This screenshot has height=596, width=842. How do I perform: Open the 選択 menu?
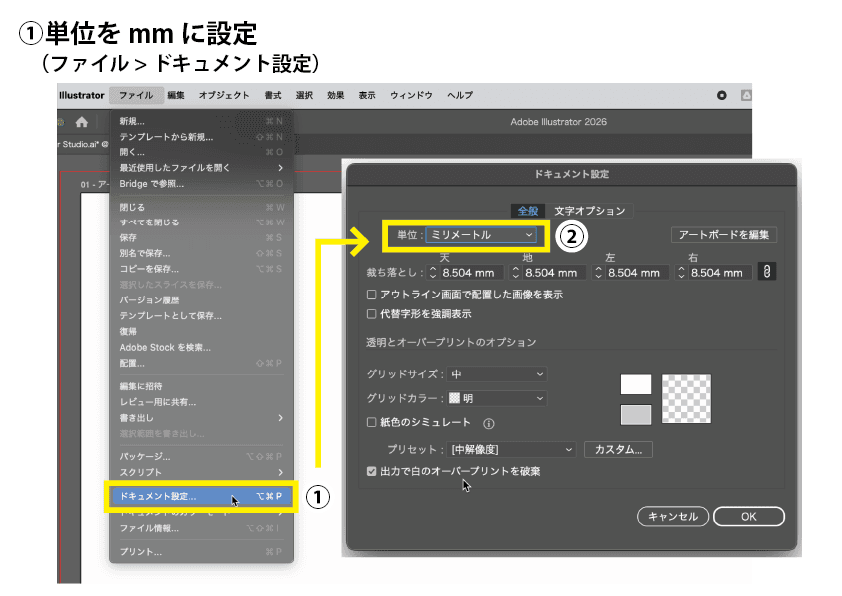[304, 96]
